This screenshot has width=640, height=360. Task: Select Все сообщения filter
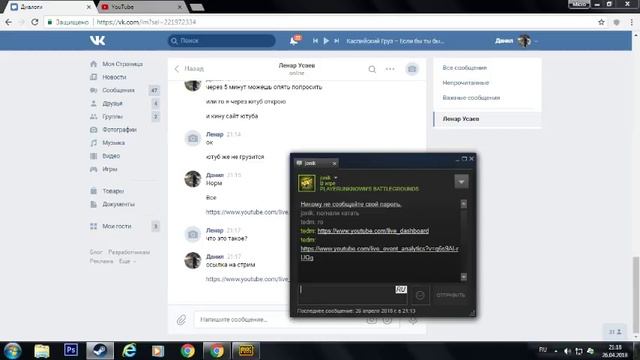(464, 68)
